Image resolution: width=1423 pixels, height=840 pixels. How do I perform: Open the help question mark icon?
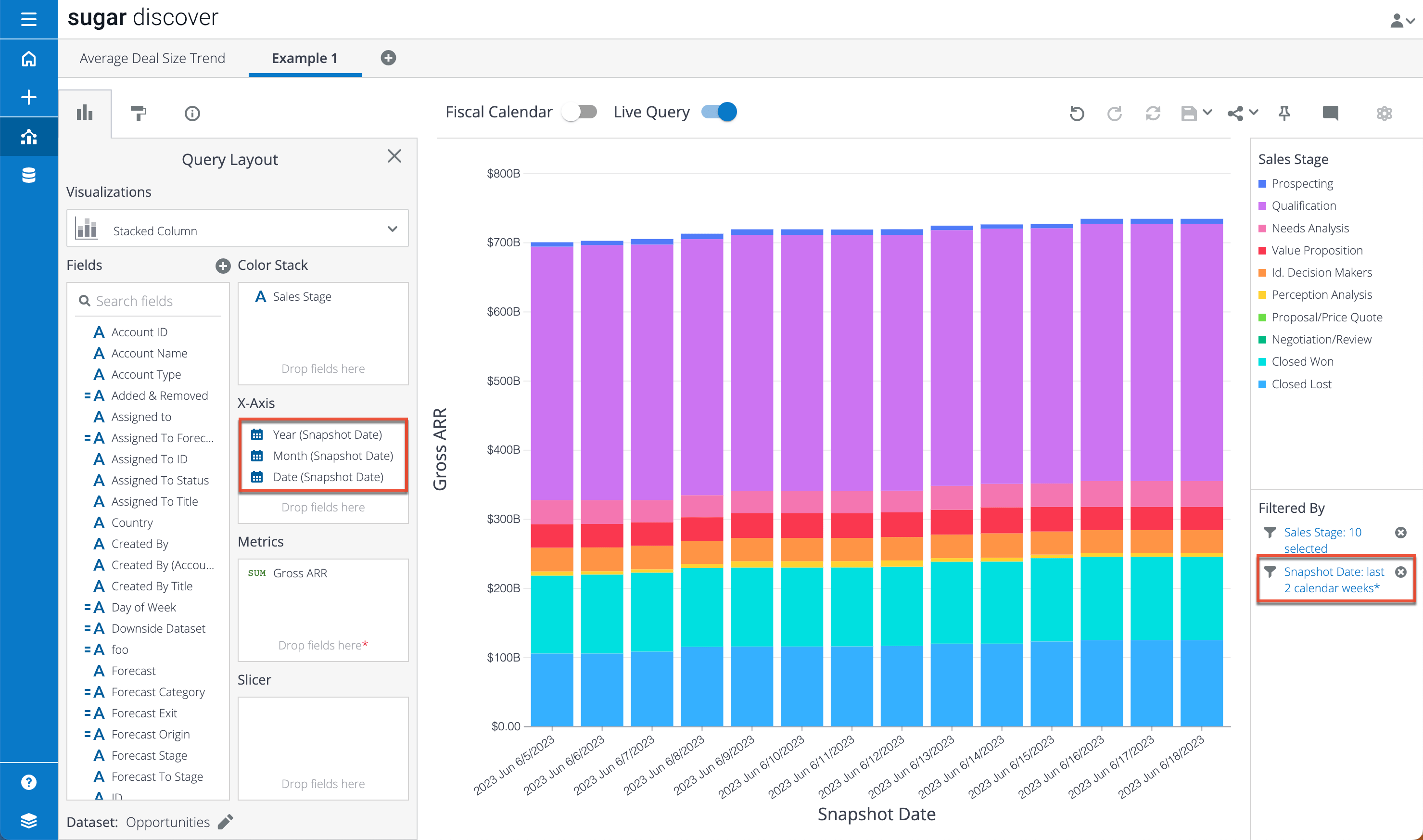pyautogui.click(x=28, y=782)
